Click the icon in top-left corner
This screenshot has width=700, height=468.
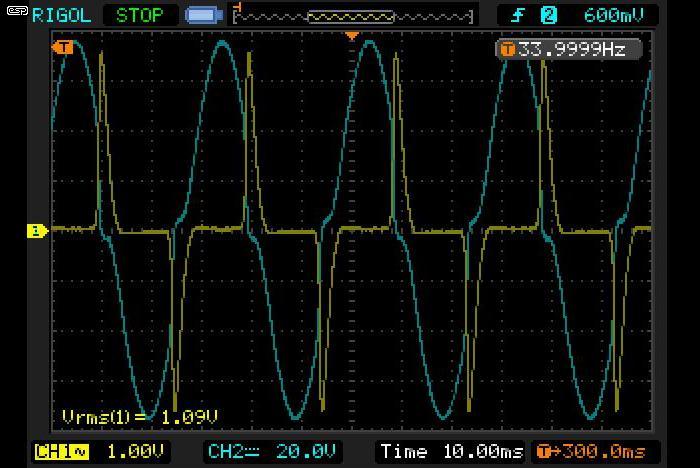pyautogui.click(x=17, y=11)
